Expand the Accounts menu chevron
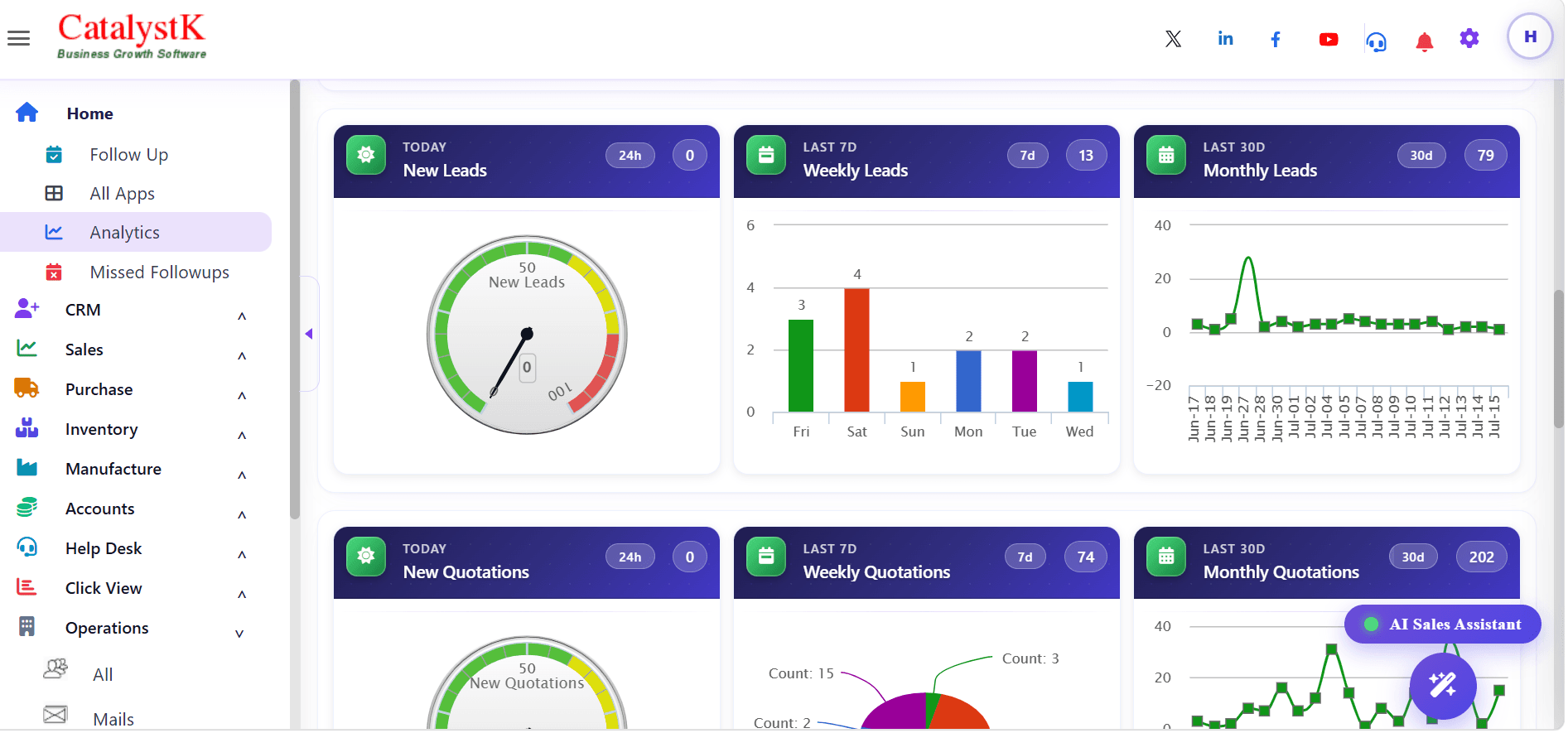This screenshot has height=733, width=1568. tap(241, 515)
